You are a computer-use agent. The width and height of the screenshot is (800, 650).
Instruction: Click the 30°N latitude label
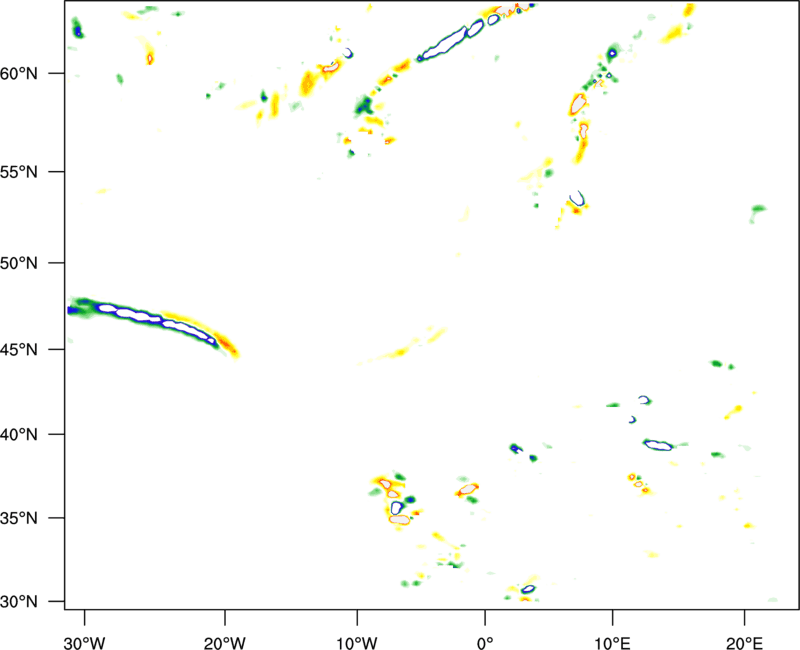pyautogui.click(x=19, y=602)
